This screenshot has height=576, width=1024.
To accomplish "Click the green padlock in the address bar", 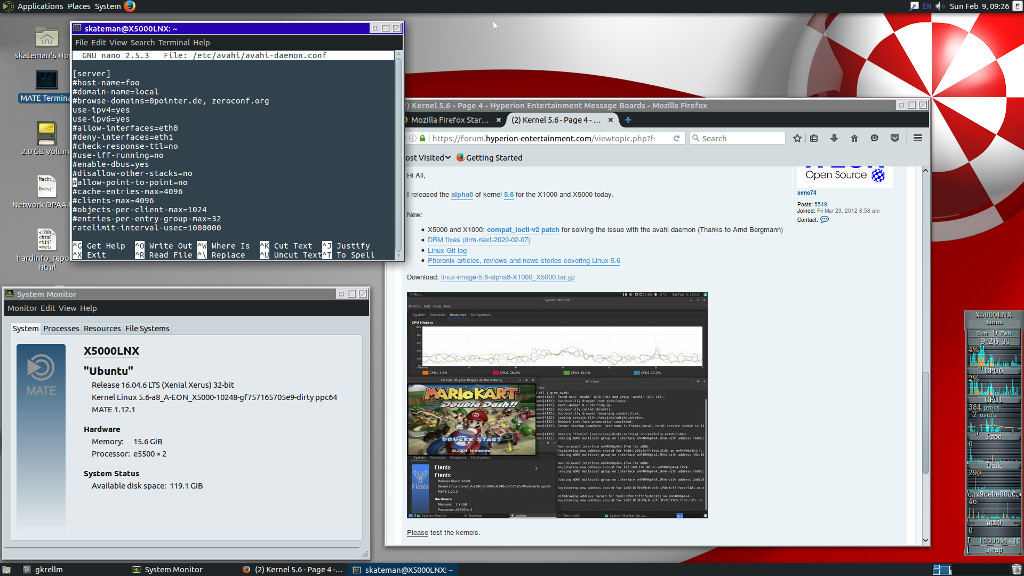I will [x=423, y=138].
